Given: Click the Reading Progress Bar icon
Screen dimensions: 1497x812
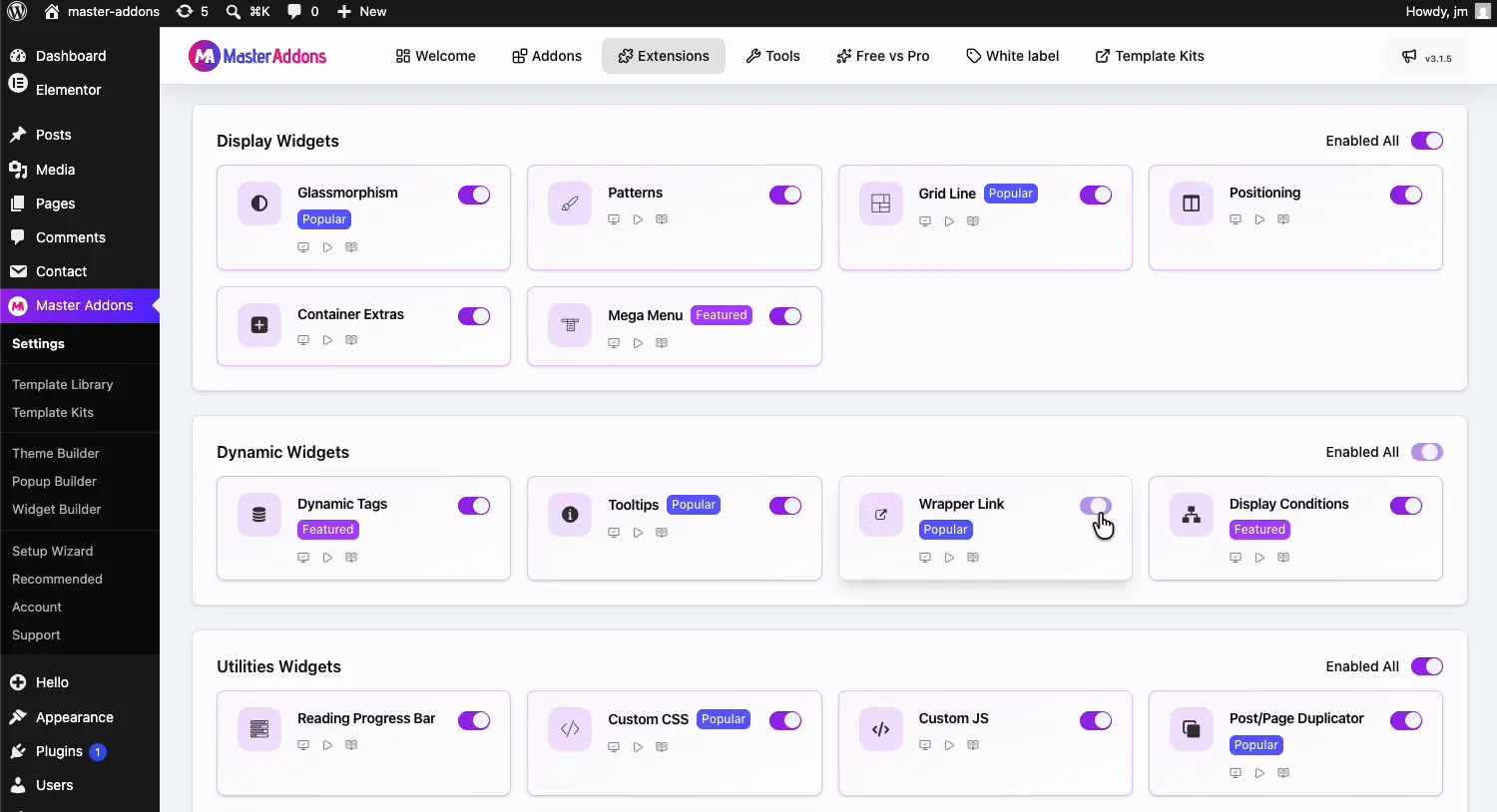Looking at the screenshot, I should pos(259,729).
